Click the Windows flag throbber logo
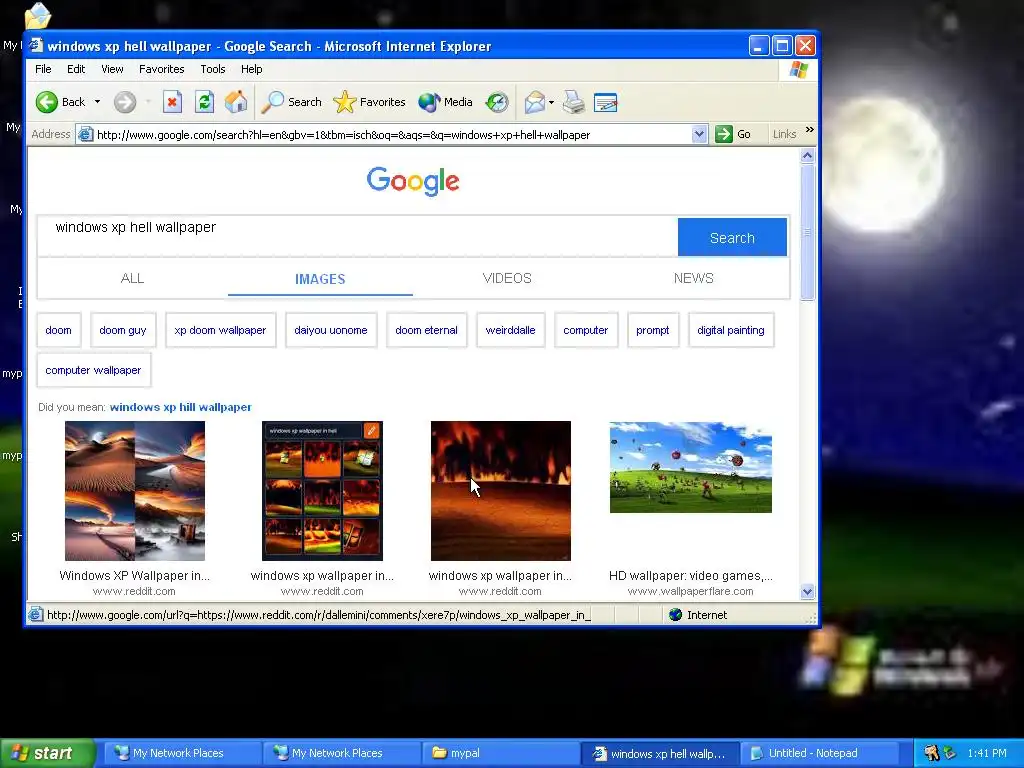1024x768 pixels. coord(798,69)
